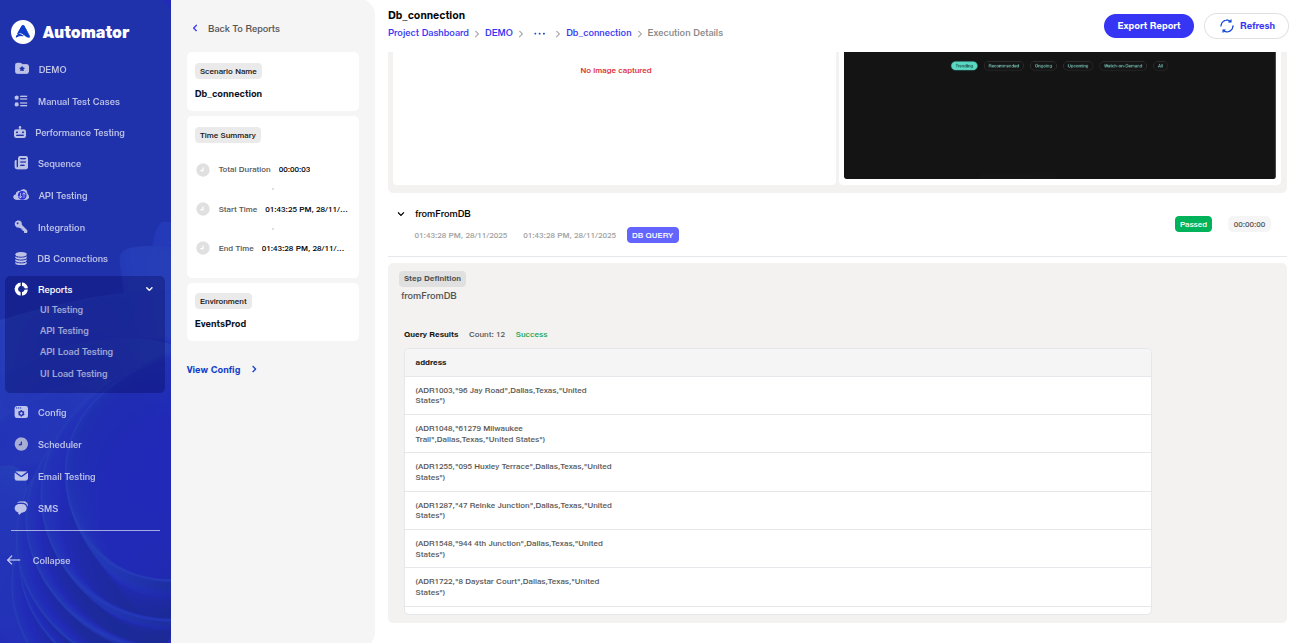
Task: Click the Scheduler clock icon
Action: [x=21, y=444]
